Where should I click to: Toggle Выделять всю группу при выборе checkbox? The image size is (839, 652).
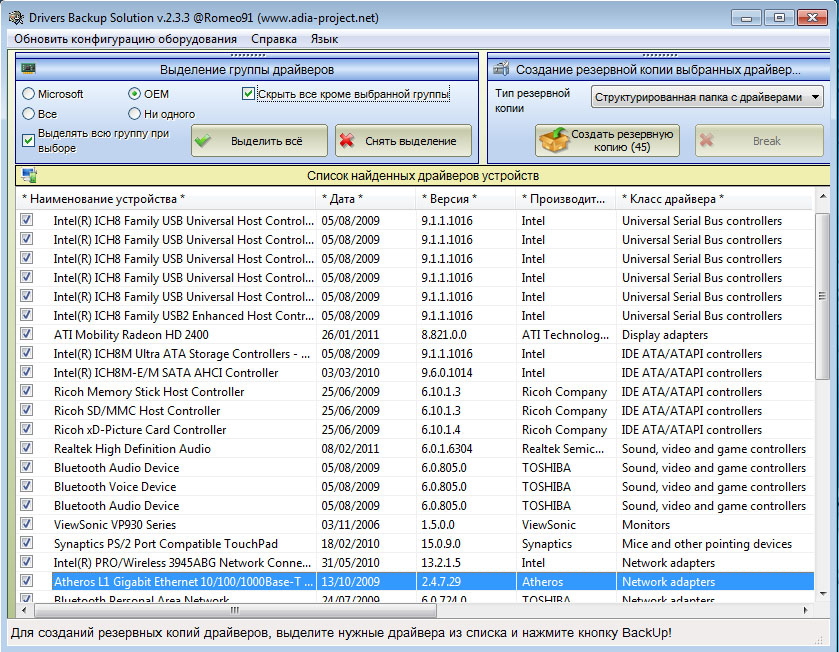pos(28,140)
